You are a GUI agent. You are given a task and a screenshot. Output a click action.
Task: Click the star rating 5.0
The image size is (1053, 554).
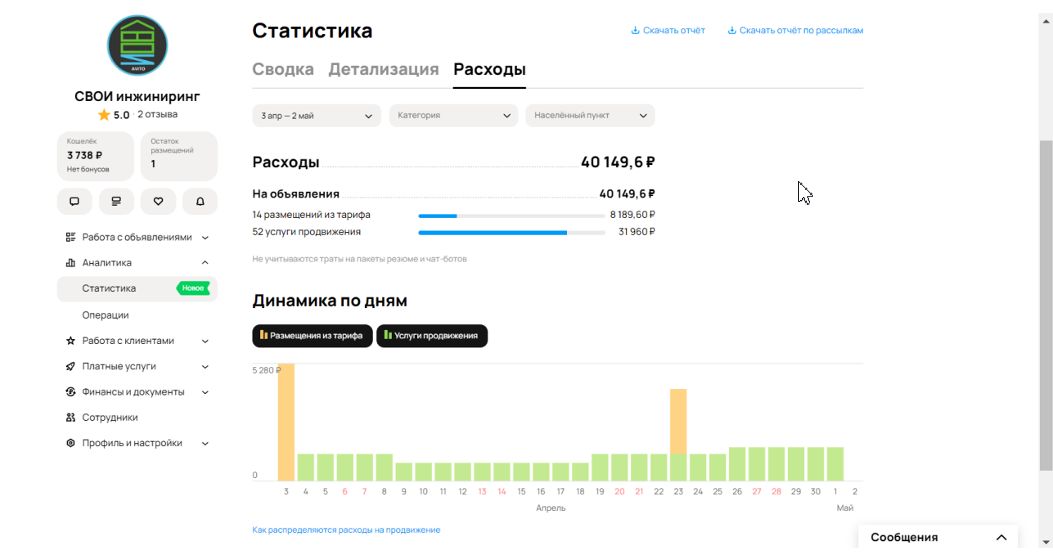(x=114, y=115)
